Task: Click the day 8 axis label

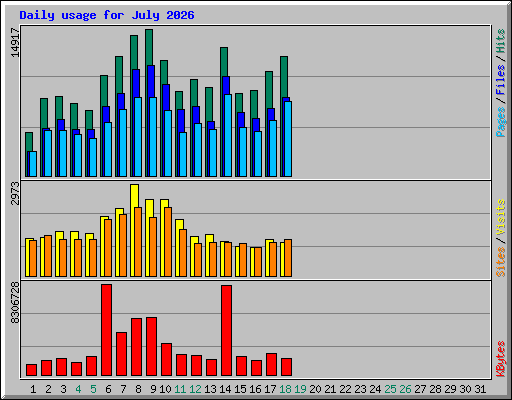Action: point(138,389)
